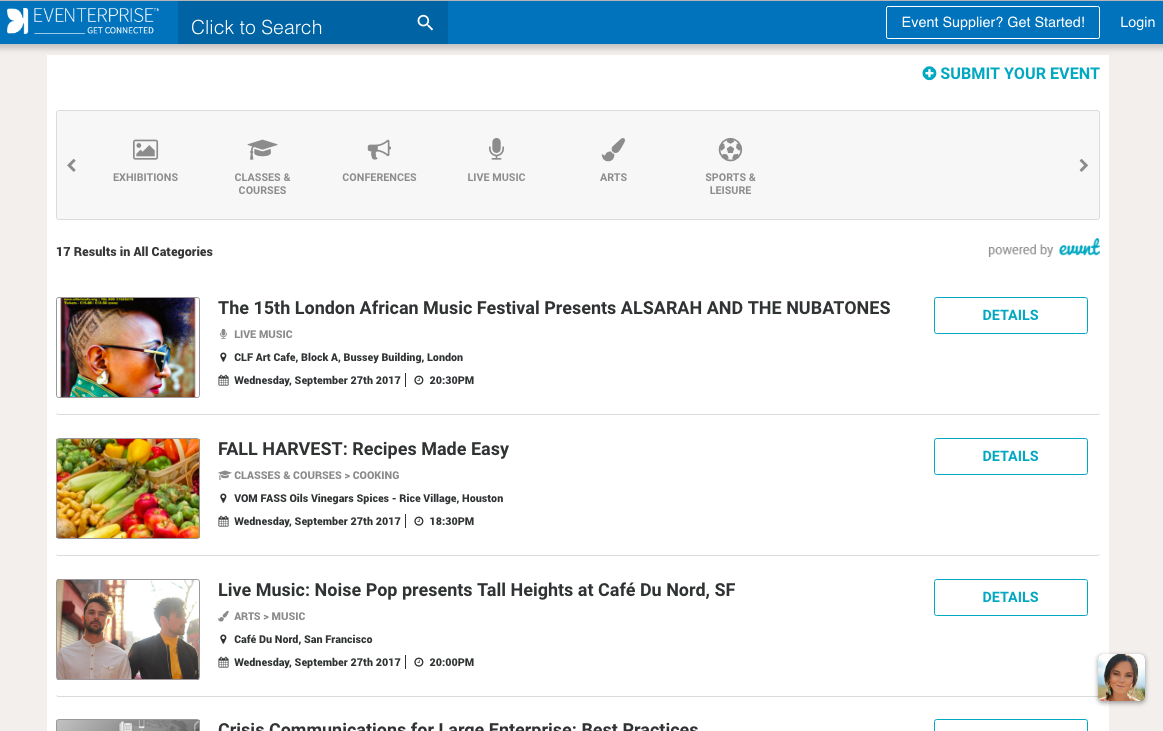Click 17 Results in All Categories text

[134, 252]
